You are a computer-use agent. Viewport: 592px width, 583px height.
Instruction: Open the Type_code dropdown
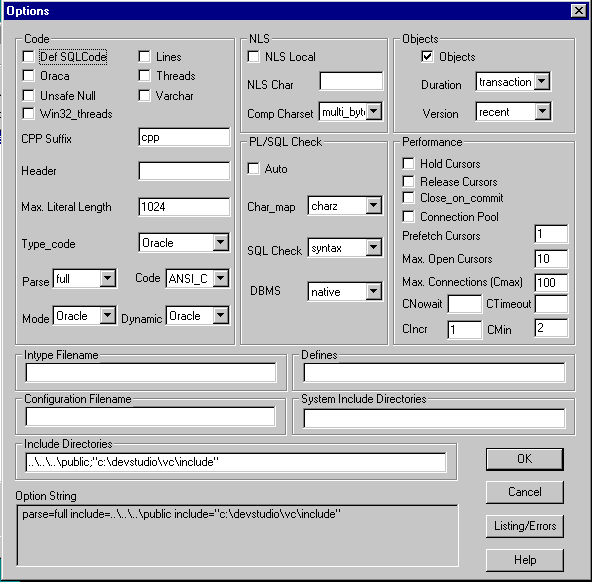(x=221, y=242)
